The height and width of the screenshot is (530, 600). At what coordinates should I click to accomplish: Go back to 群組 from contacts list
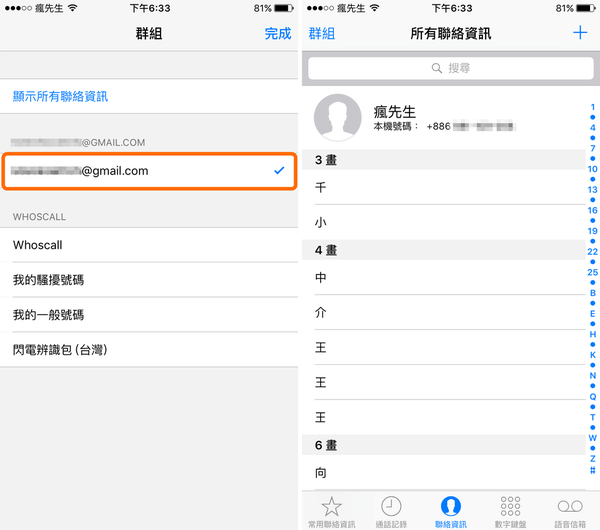(321, 34)
